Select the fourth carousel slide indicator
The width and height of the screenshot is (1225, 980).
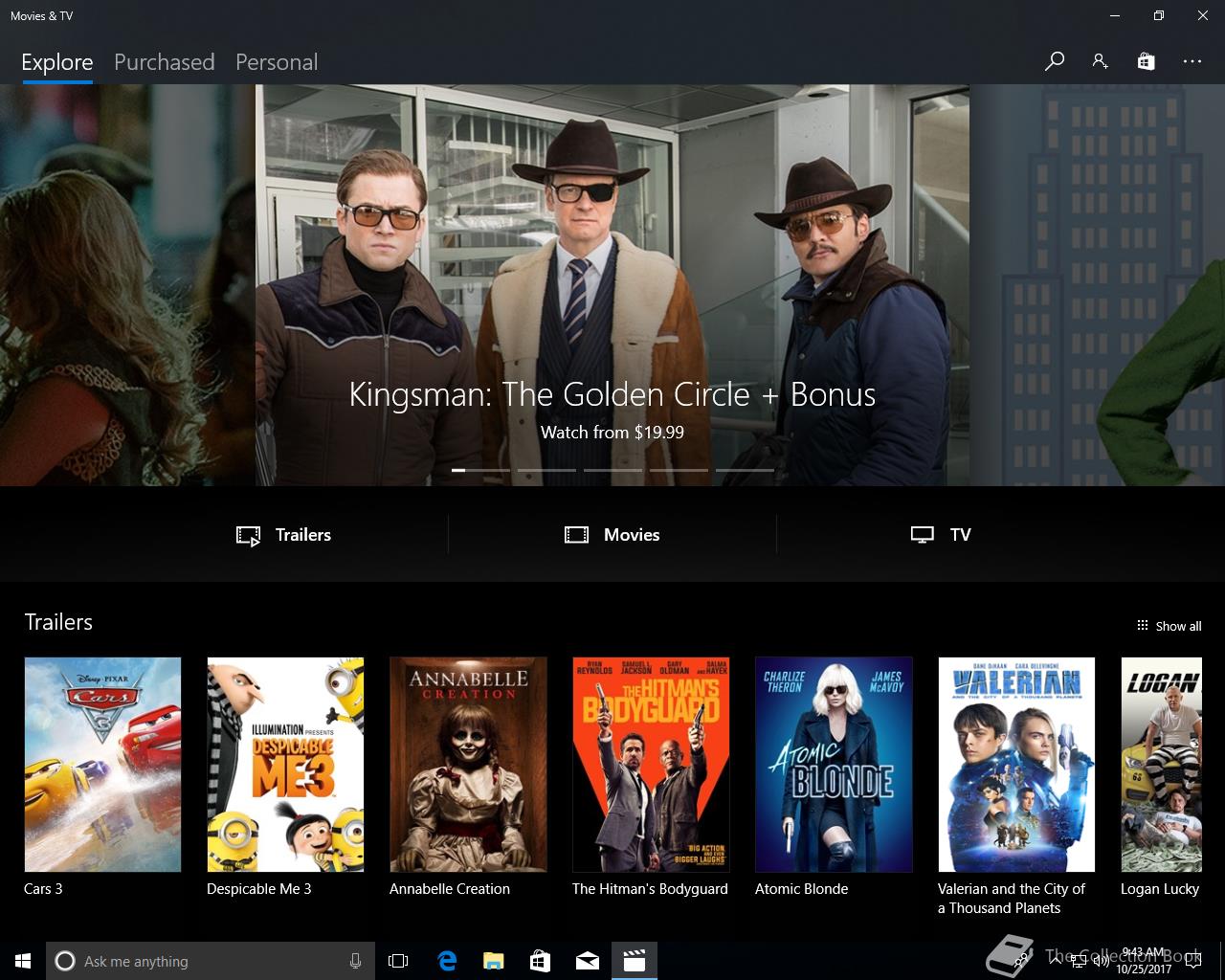(679, 470)
